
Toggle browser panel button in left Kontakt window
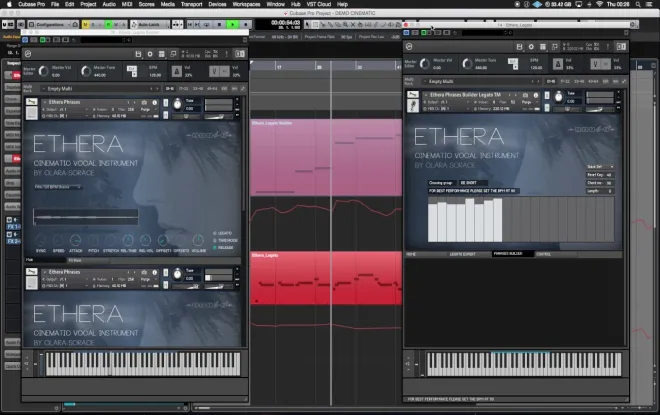click(240, 54)
